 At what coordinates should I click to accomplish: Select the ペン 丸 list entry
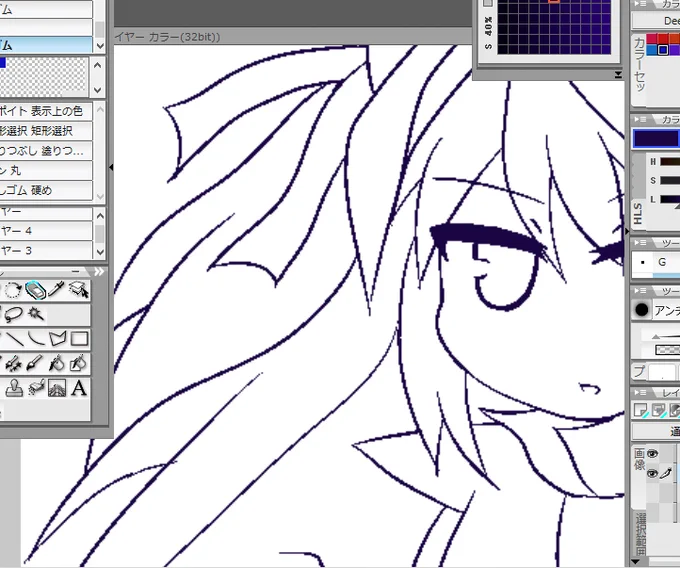point(46,170)
